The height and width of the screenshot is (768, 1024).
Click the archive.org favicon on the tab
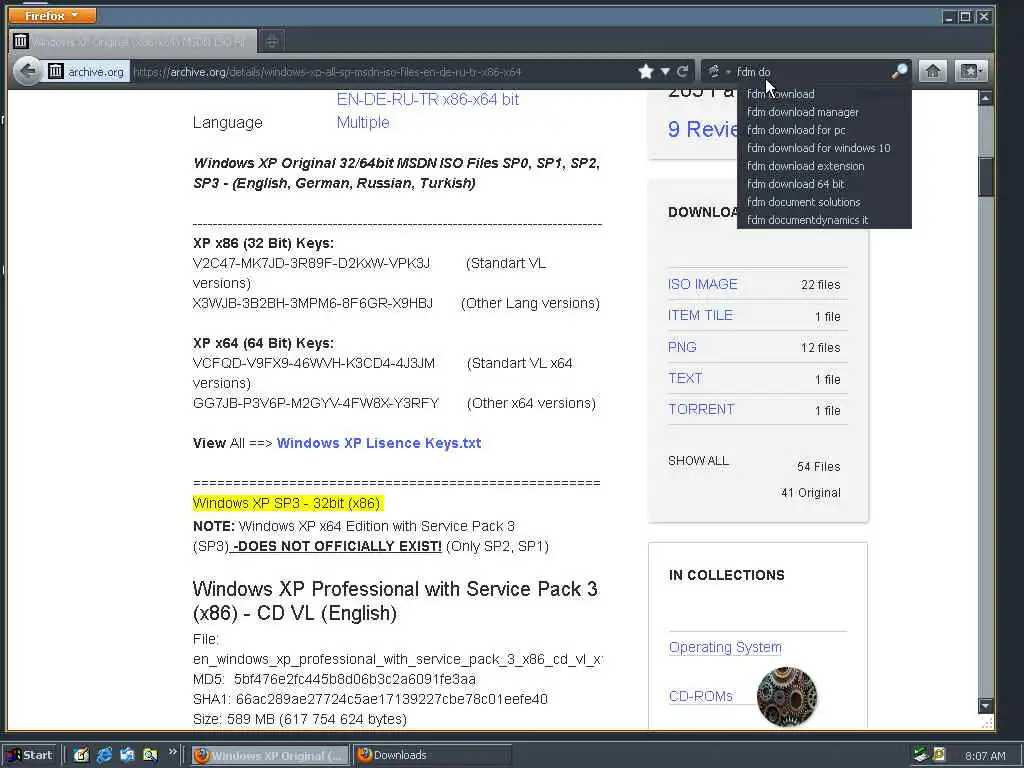[x=21, y=41]
